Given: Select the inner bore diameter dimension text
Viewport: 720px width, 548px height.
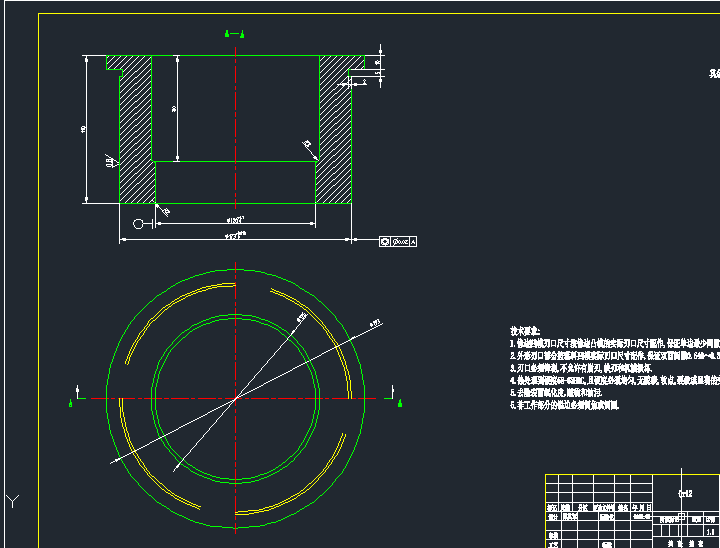Looking at the screenshot, I should [x=236, y=220].
